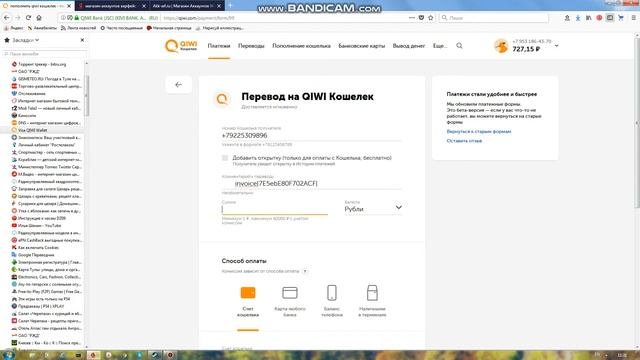
Task: Click the Оставить отзыв link
Action: (x=464, y=141)
